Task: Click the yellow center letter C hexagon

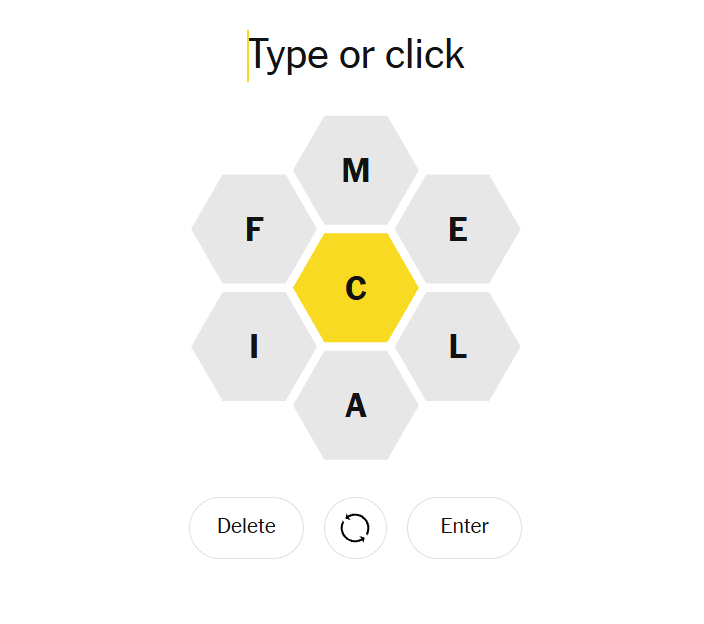Action: pos(355,288)
